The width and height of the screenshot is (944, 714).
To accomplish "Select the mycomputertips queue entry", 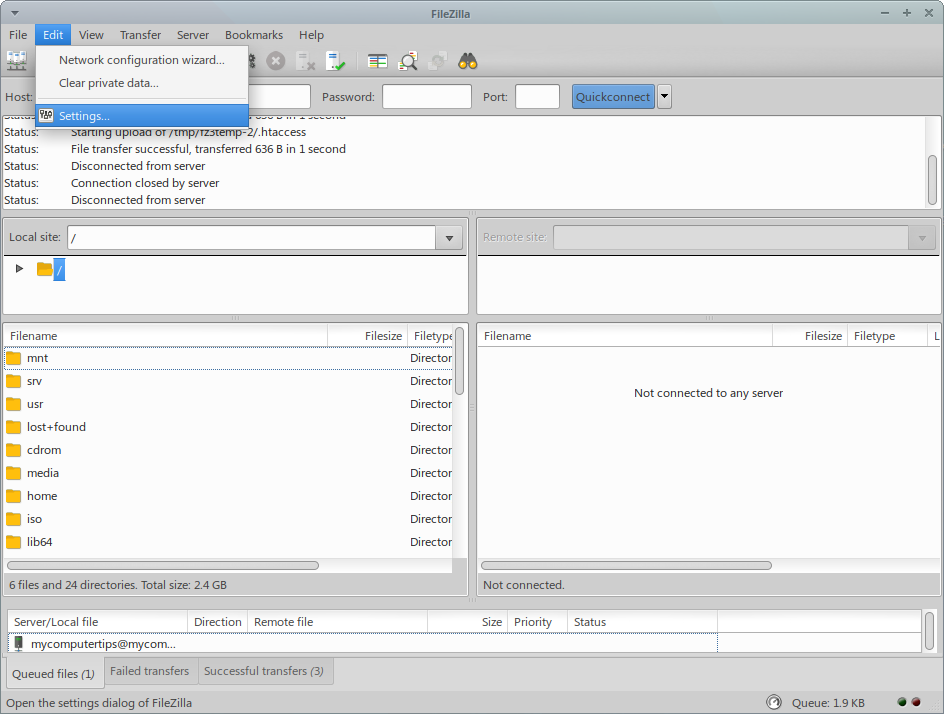I will click(x=103, y=644).
